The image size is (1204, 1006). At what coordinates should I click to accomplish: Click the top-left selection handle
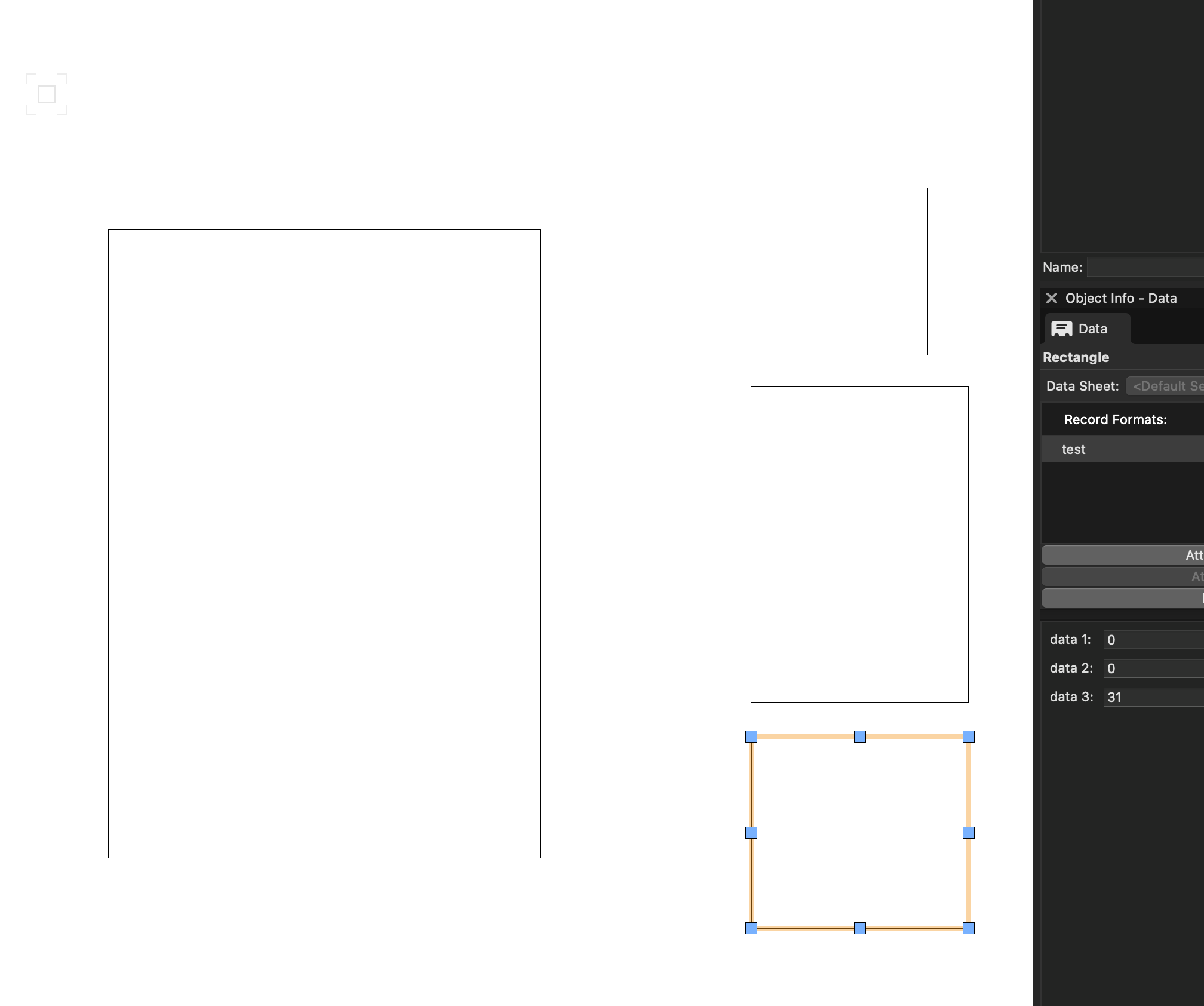pyautogui.click(x=751, y=737)
